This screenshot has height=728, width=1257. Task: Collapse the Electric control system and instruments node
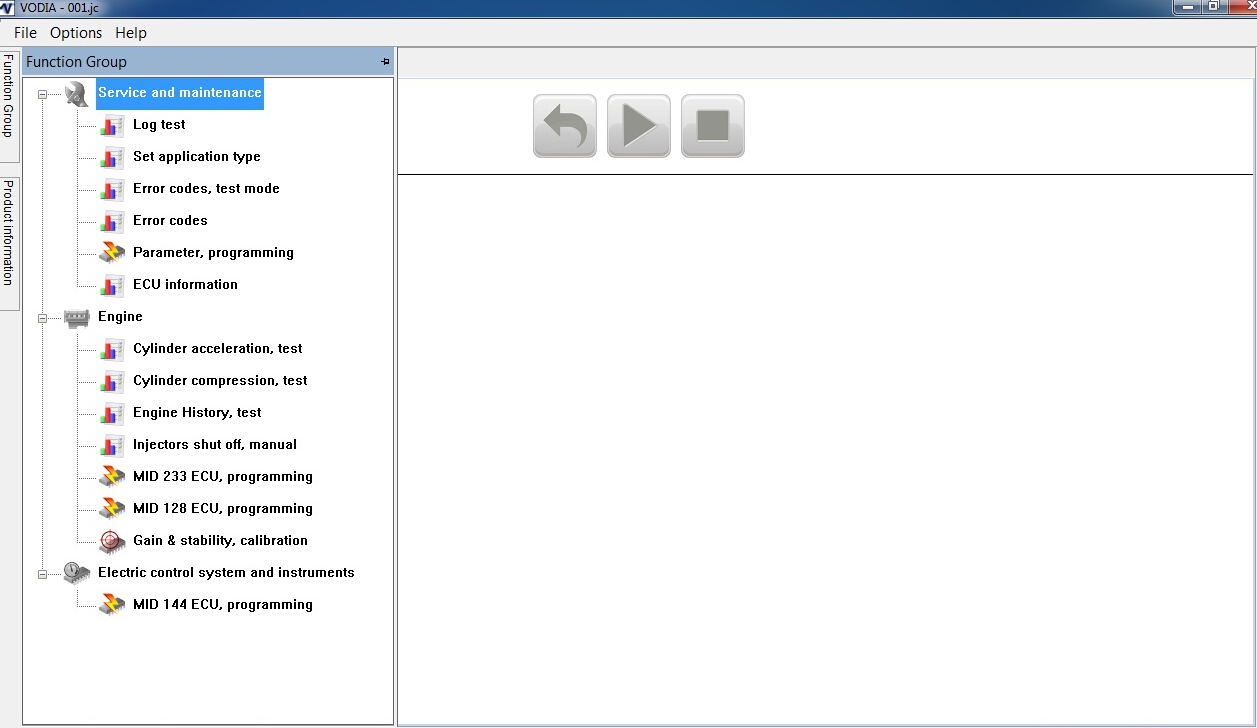(42, 574)
